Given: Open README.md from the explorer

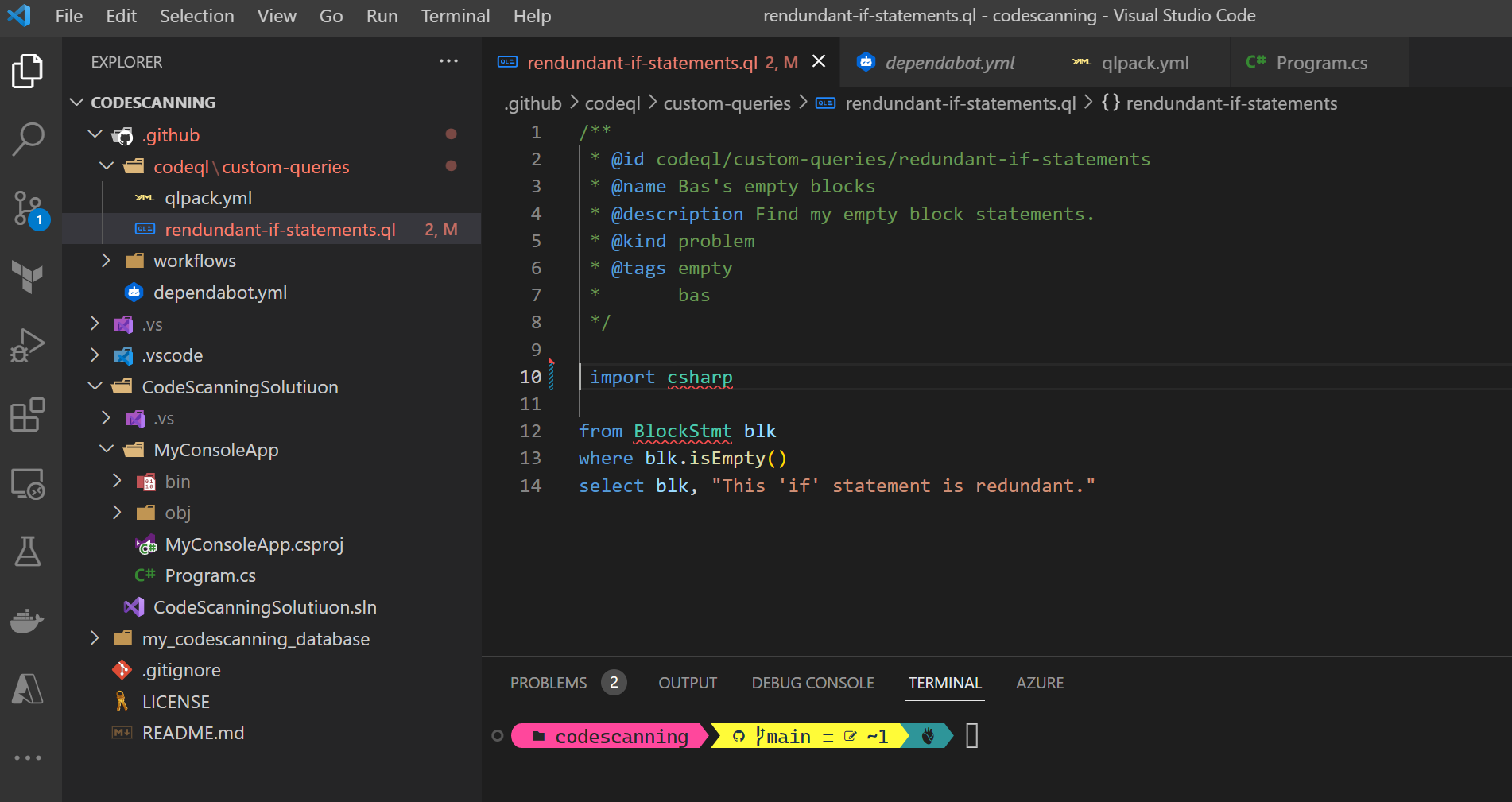Looking at the screenshot, I should pos(192,733).
